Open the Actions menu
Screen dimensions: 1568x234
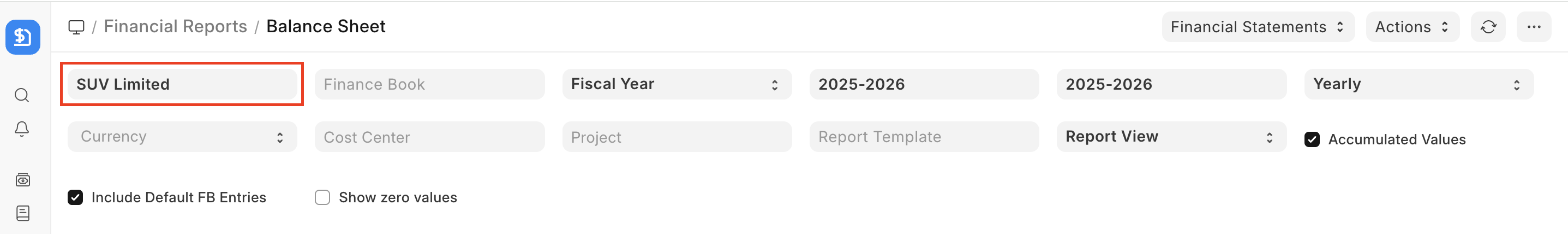point(1411,27)
